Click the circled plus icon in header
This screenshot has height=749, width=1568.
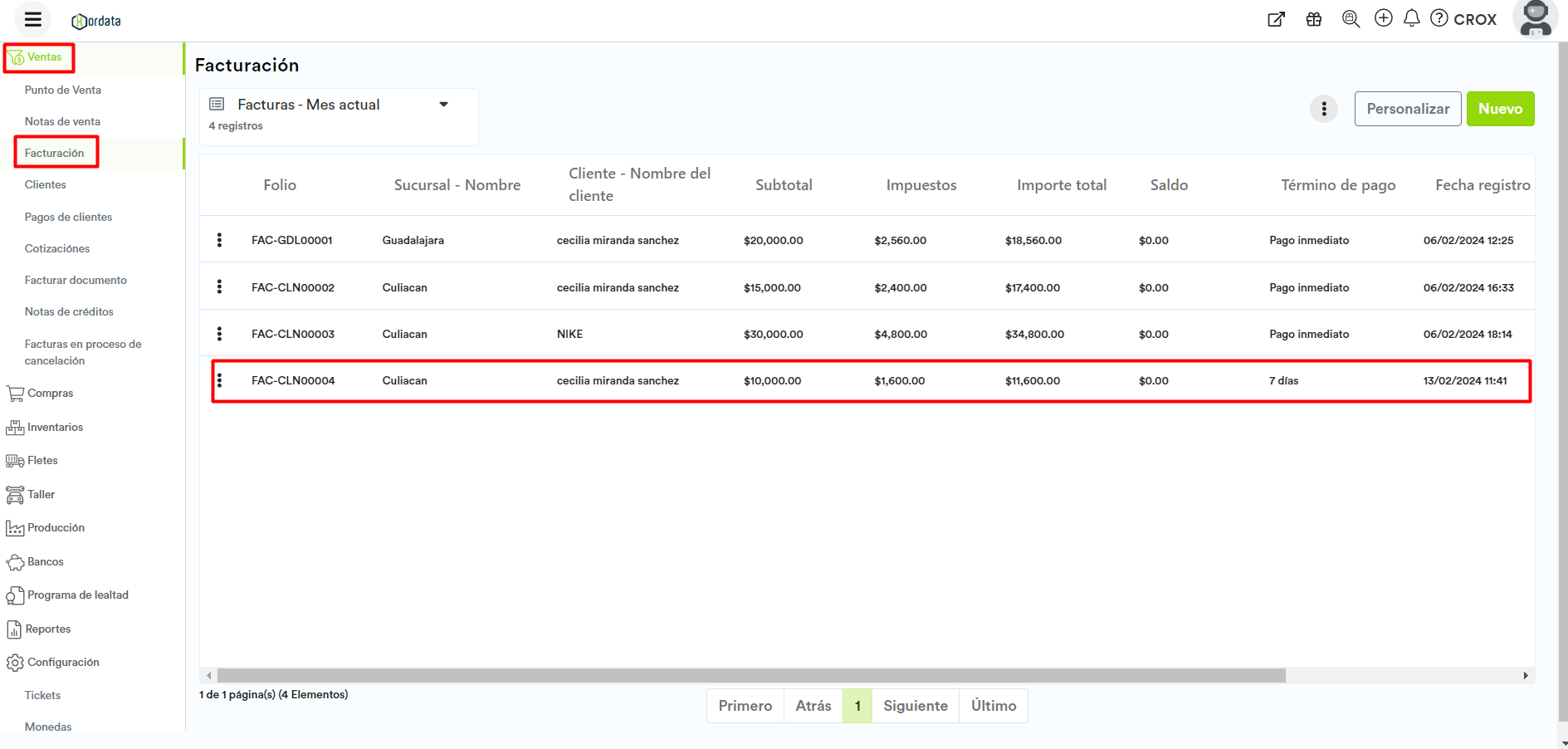pyautogui.click(x=1383, y=18)
